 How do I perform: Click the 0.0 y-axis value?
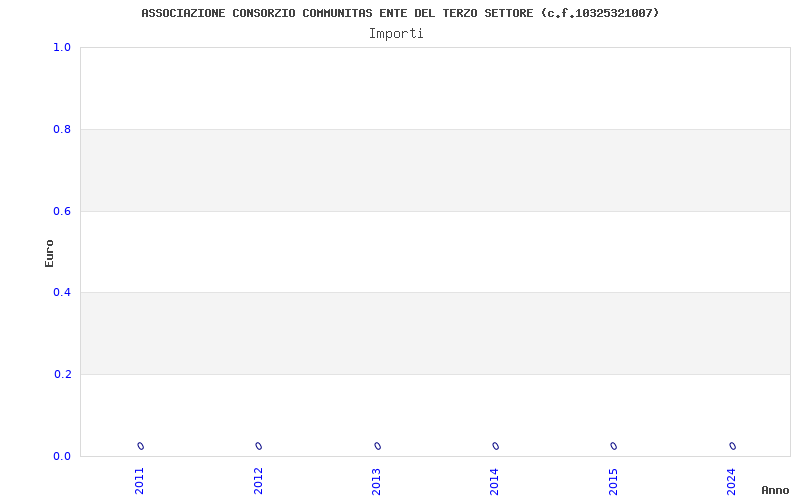tap(62, 456)
